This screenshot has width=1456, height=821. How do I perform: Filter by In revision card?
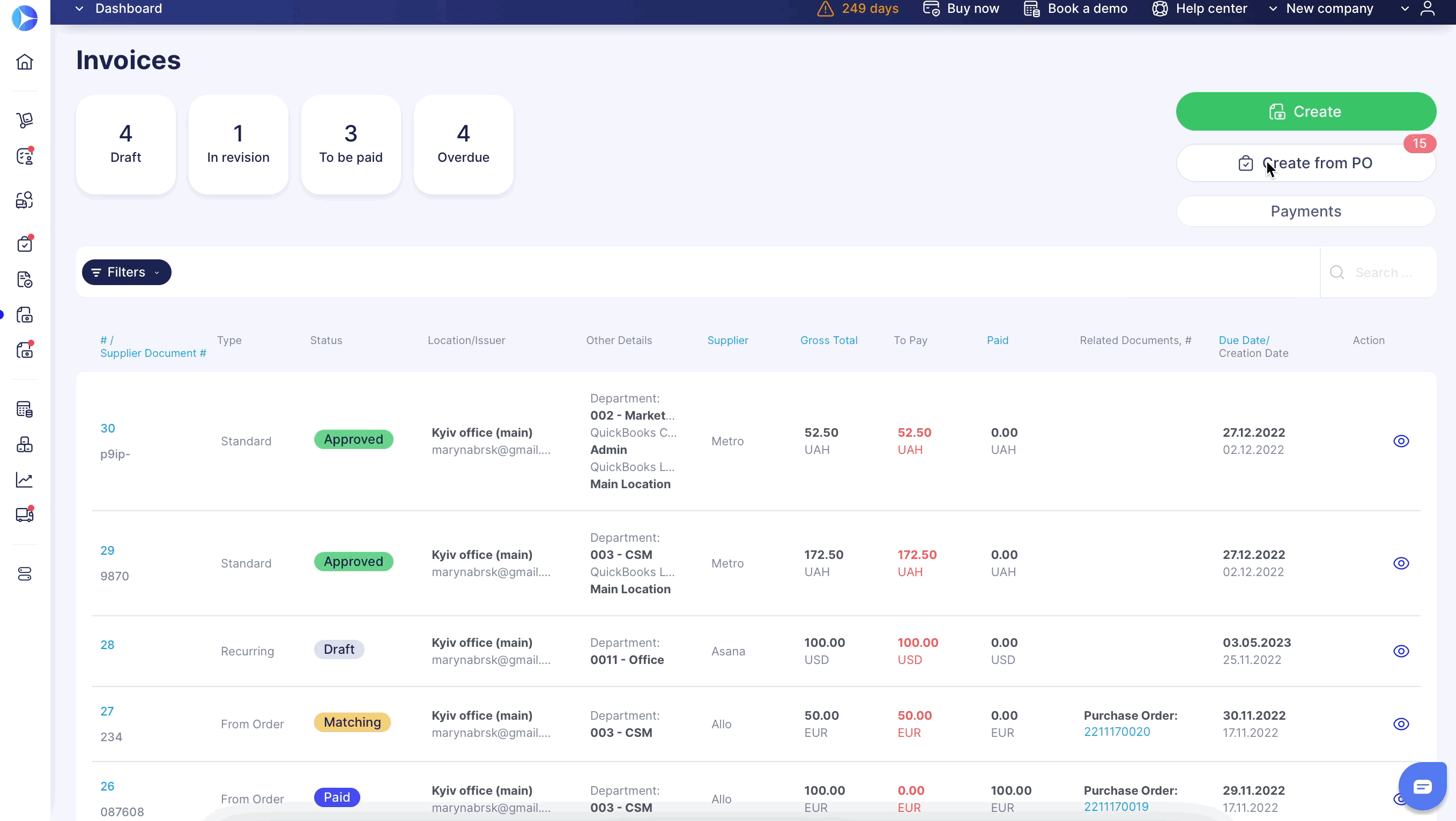(238, 145)
